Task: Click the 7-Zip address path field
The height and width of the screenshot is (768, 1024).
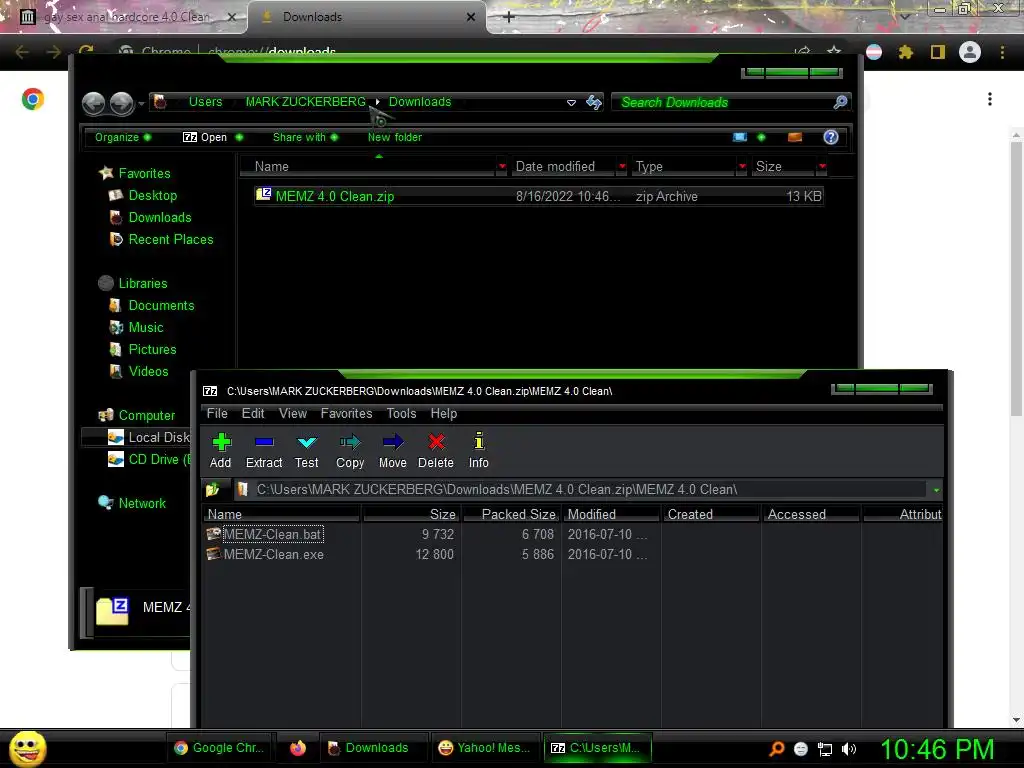Action: click(x=581, y=490)
